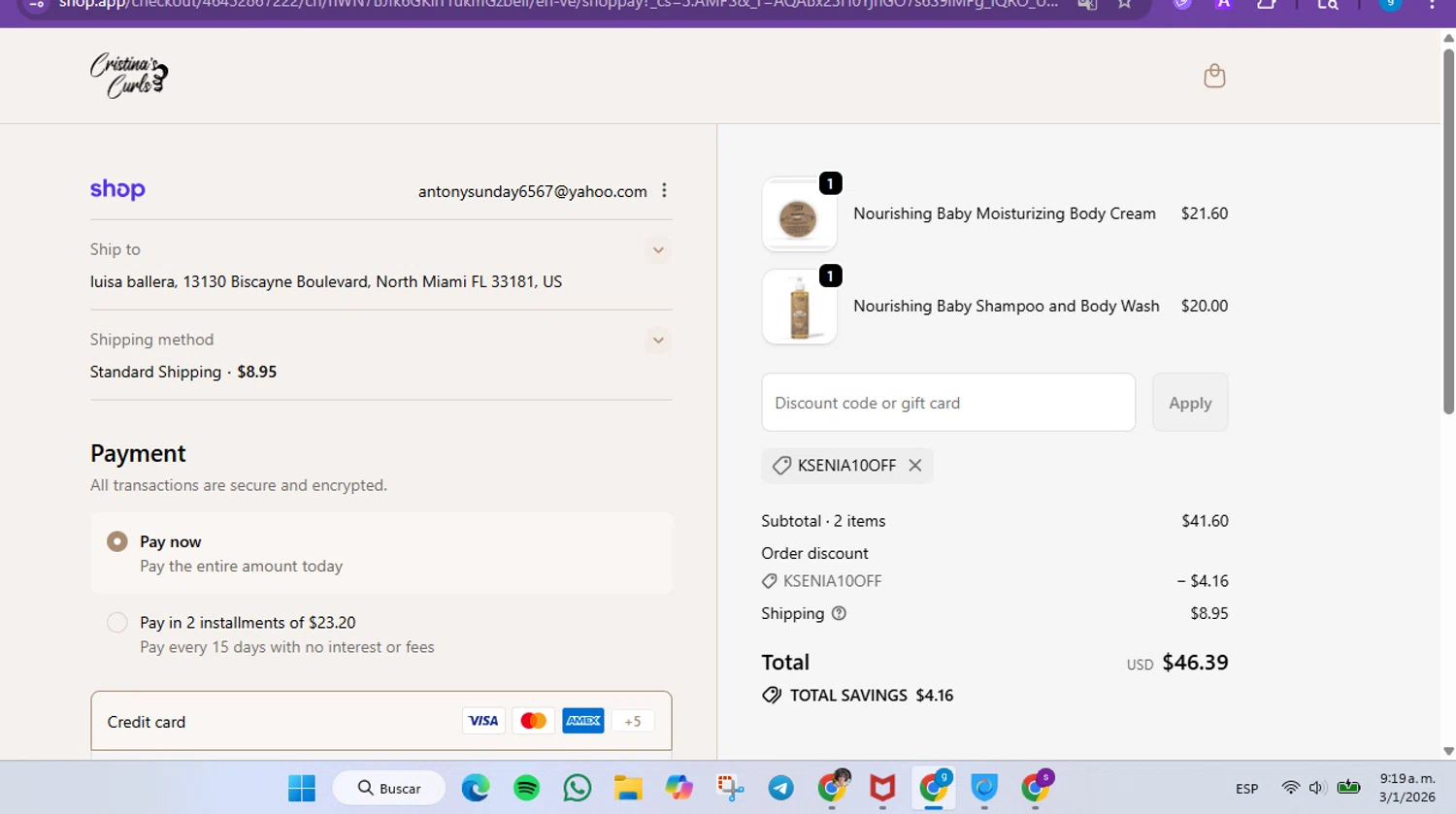Image resolution: width=1456 pixels, height=814 pixels.
Task: Open the shopping bag cart icon
Action: pos(1214,76)
